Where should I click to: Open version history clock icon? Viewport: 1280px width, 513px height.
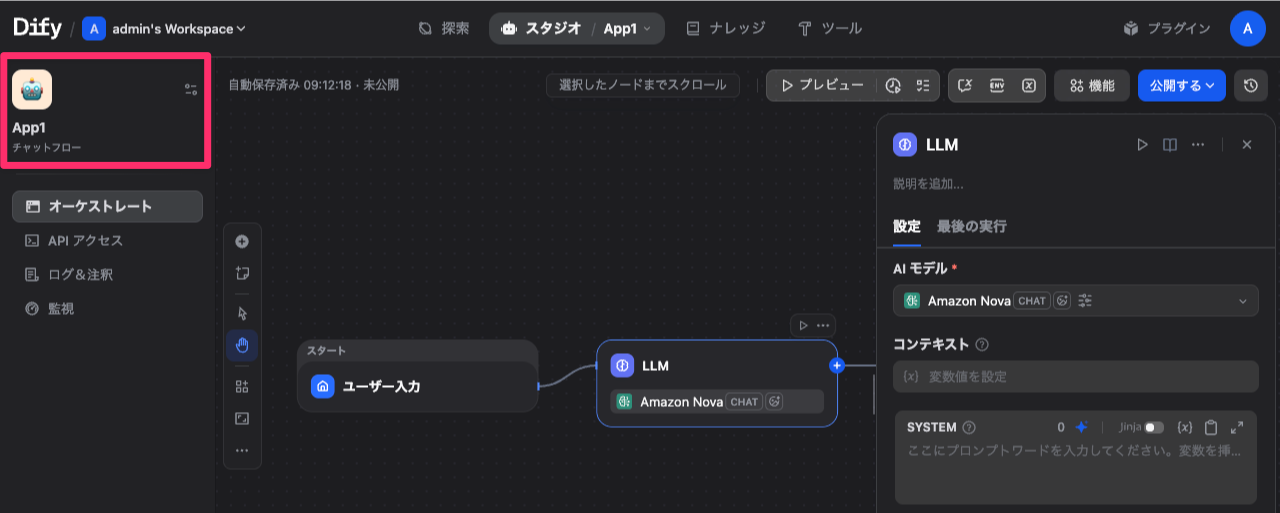pos(1250,86)
